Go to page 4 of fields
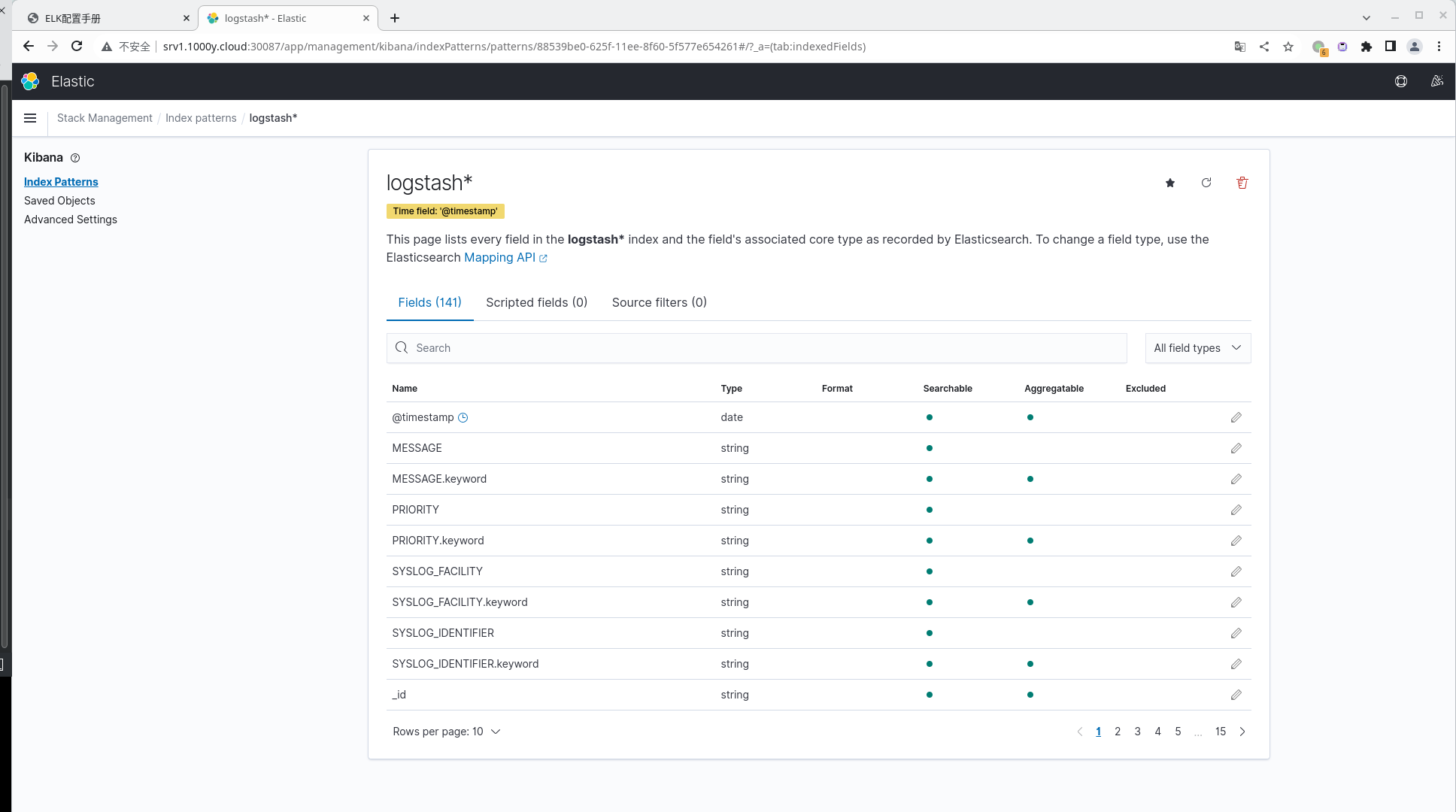 (1158, 732)
